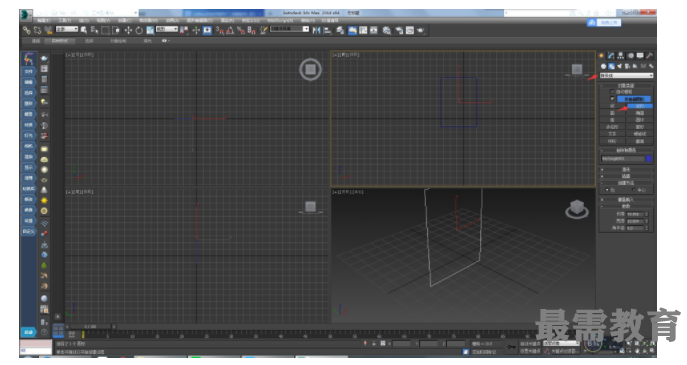Uncheck the Start New Shape checkbox

612,99
